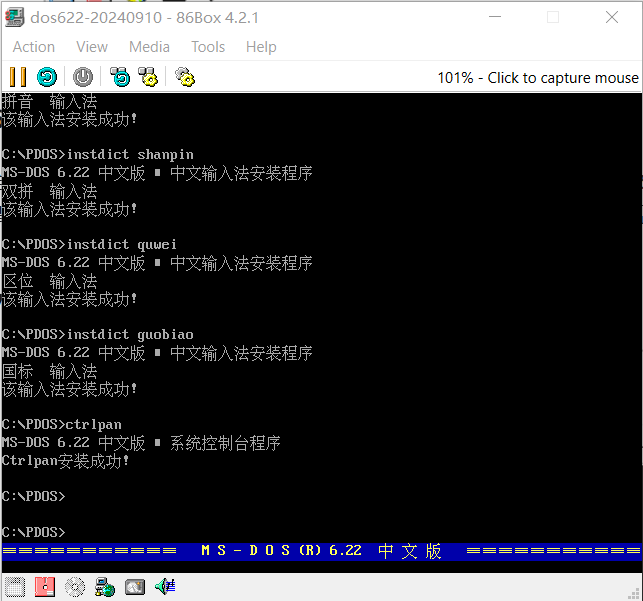Click the hard disk status icon

[x=135, y=587]
